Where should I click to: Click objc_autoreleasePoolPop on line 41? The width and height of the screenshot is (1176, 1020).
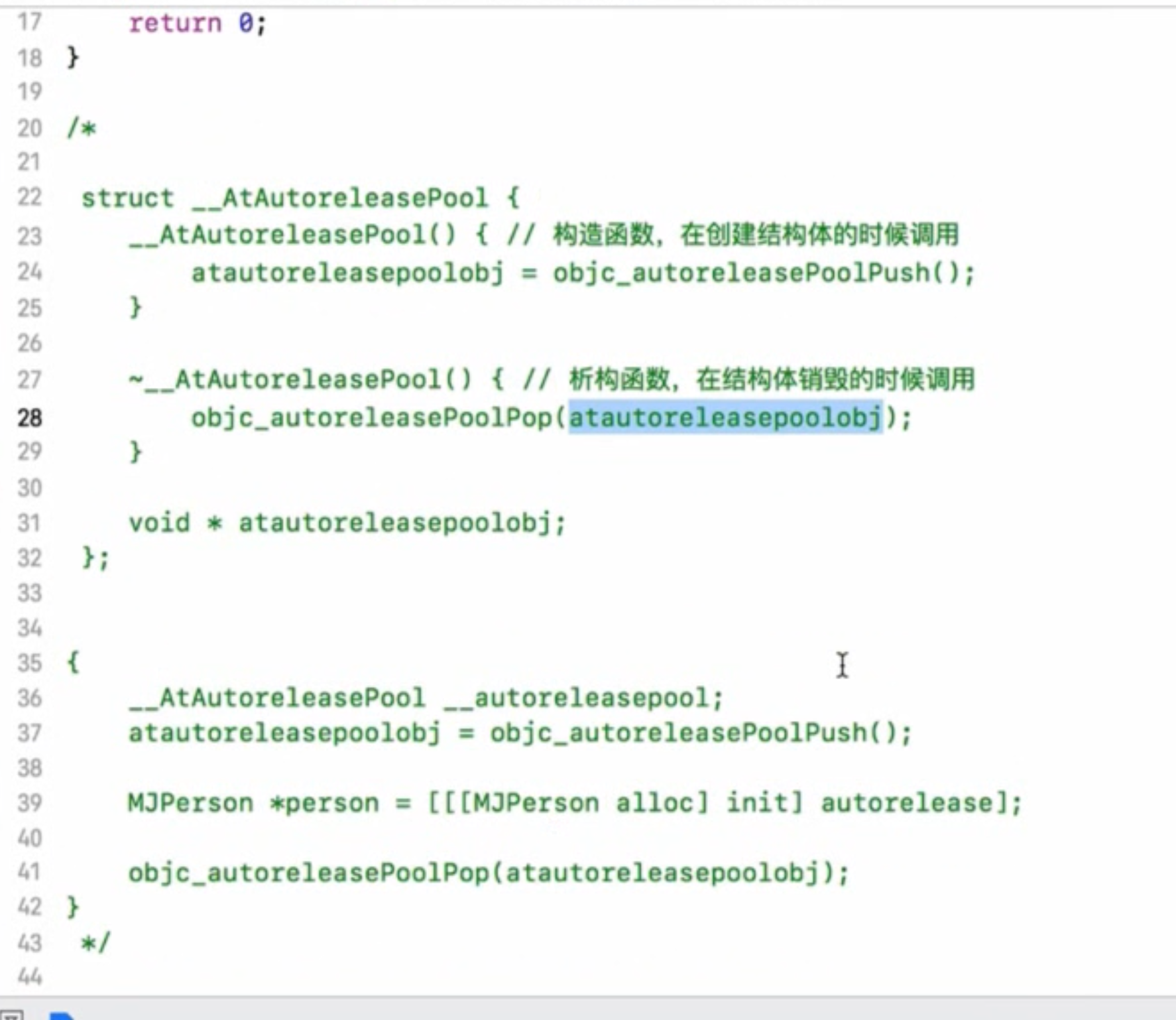[308, 873]
